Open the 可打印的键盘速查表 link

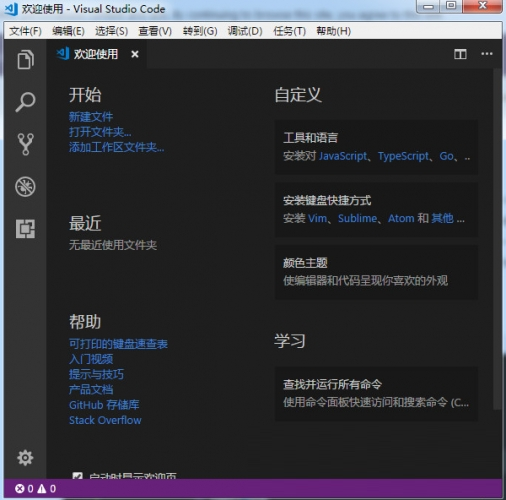[x=118, y=344]
